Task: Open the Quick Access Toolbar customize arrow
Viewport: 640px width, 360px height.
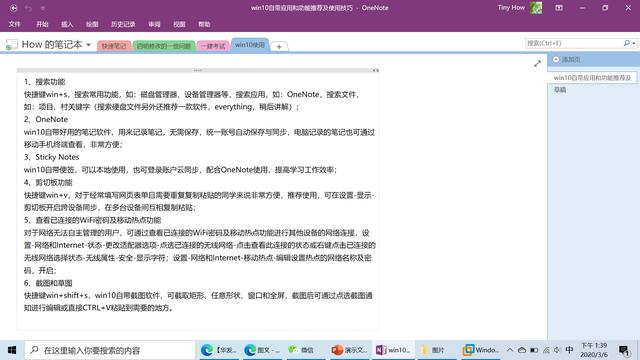Action: pos(43,8)
